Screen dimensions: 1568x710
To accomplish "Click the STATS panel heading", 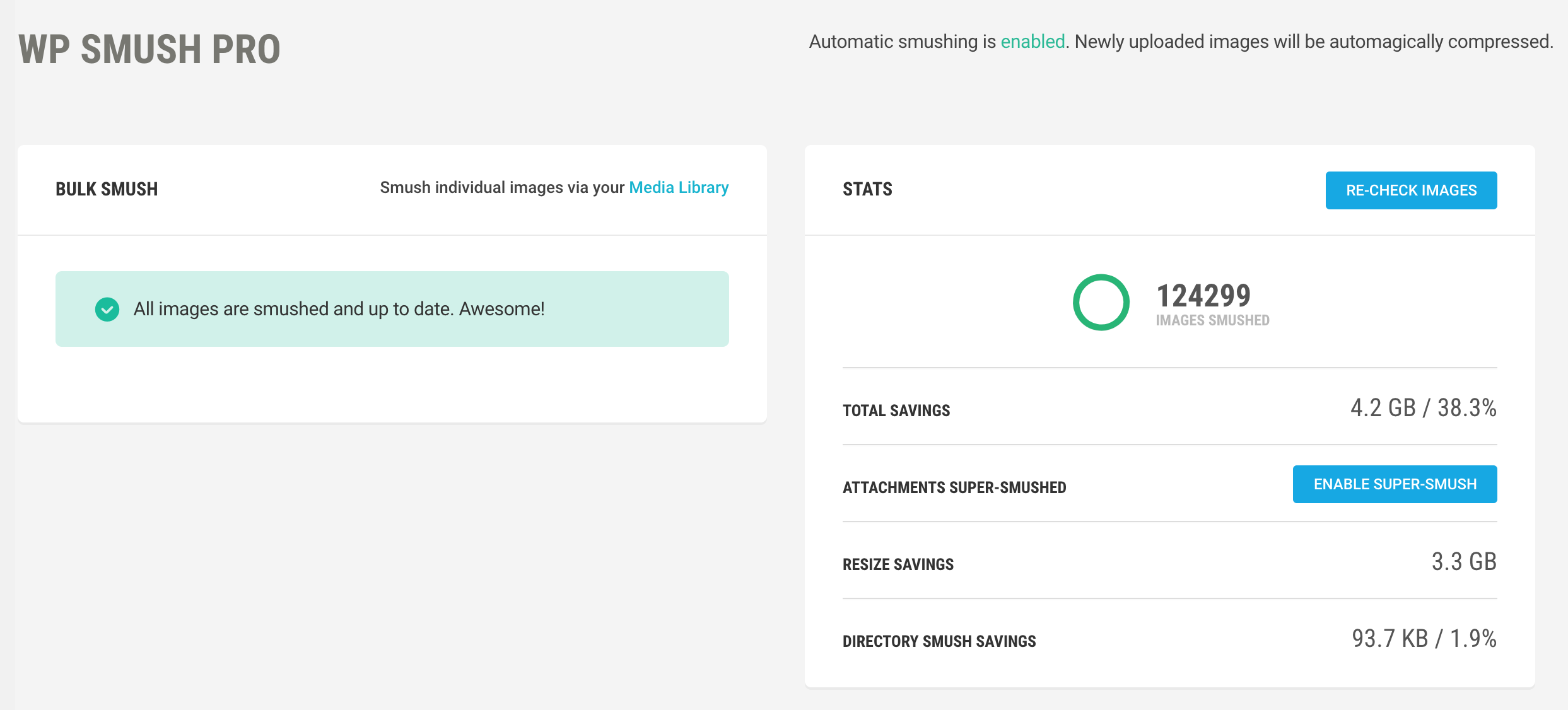I will pyautogui.click(x=867, y=189).
